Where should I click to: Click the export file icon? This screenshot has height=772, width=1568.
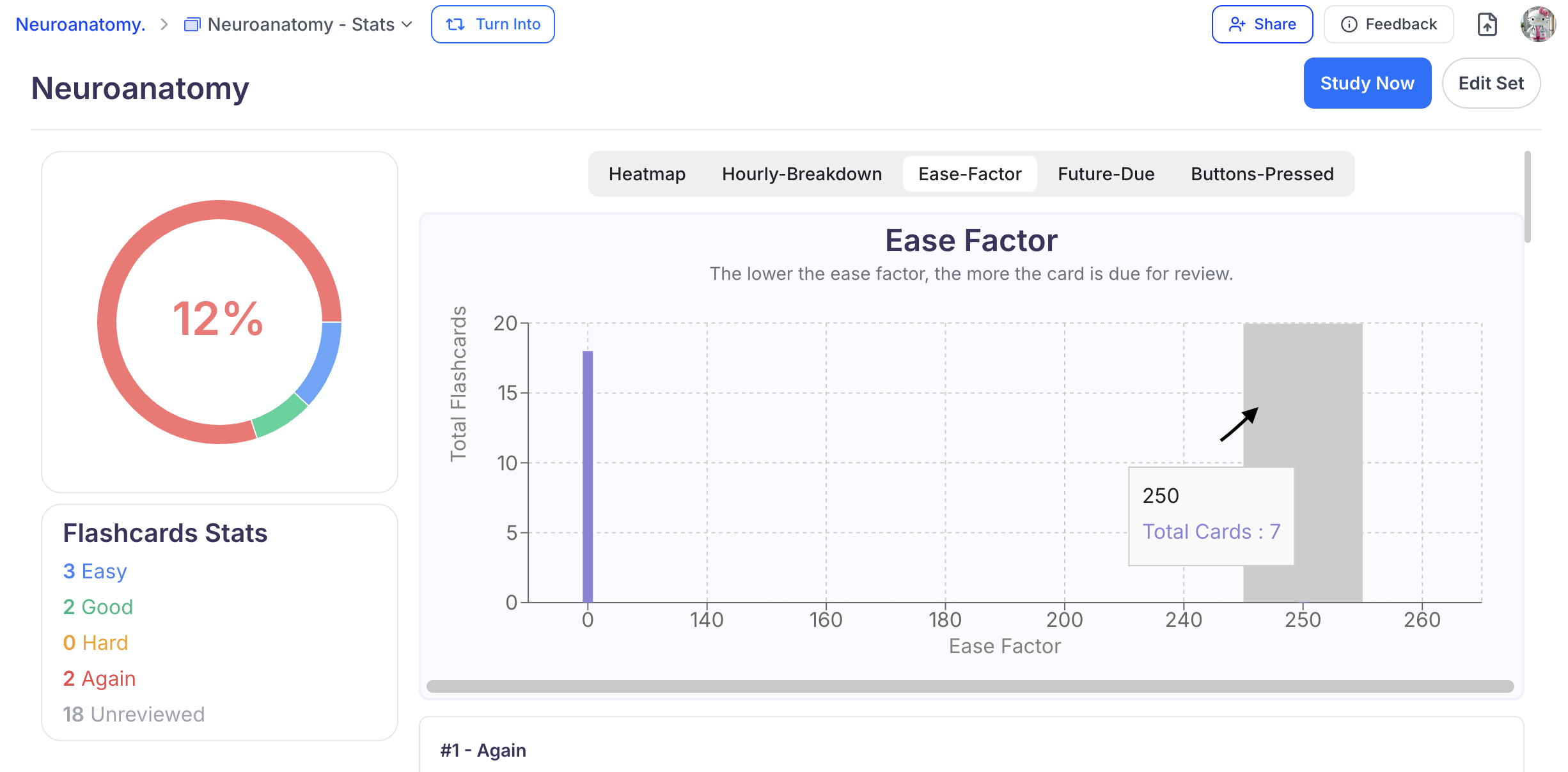pyautogui.click(x=1487, y=24)
